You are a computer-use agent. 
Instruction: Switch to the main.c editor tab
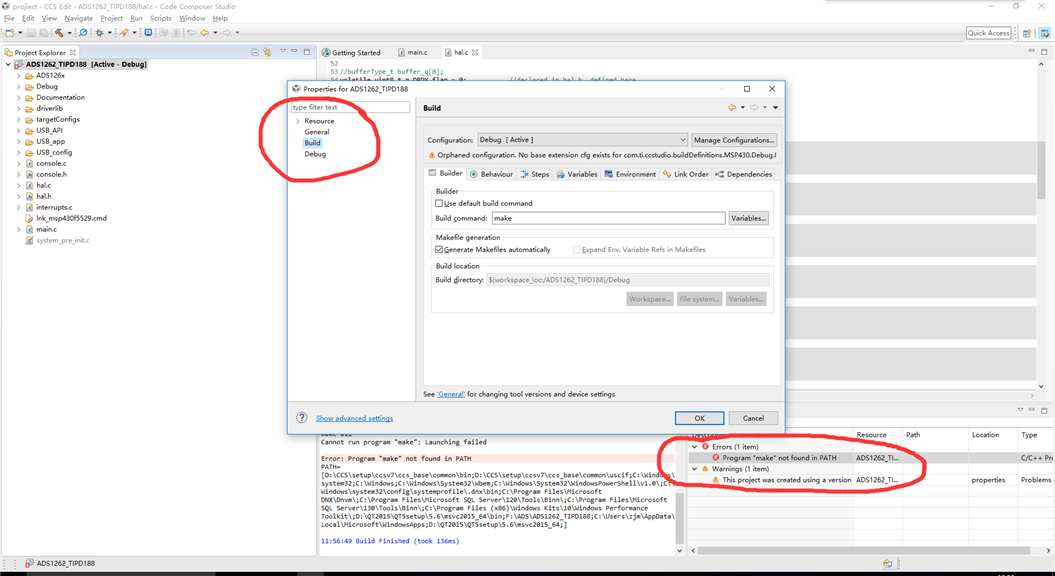tap(412, 52)
